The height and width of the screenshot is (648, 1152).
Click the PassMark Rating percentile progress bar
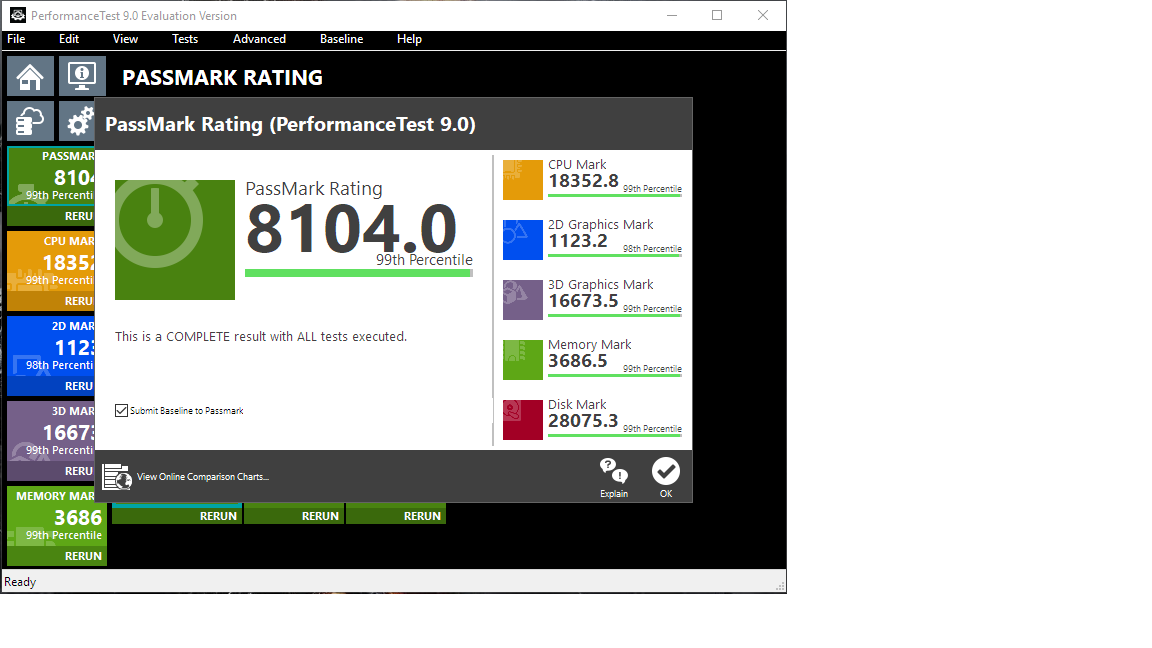359,273
